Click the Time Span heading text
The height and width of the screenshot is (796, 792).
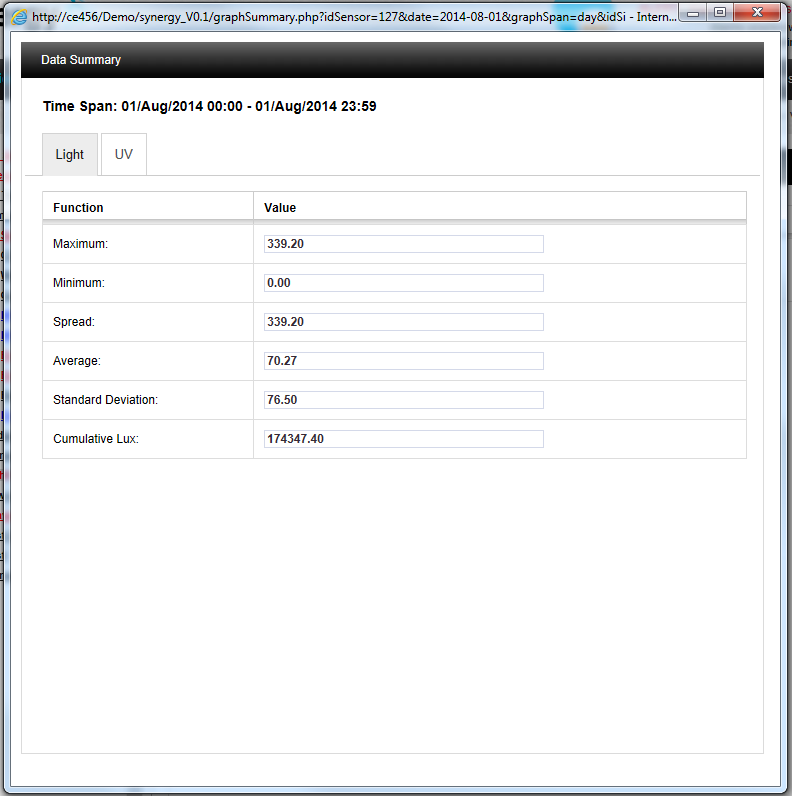(209, 106)
